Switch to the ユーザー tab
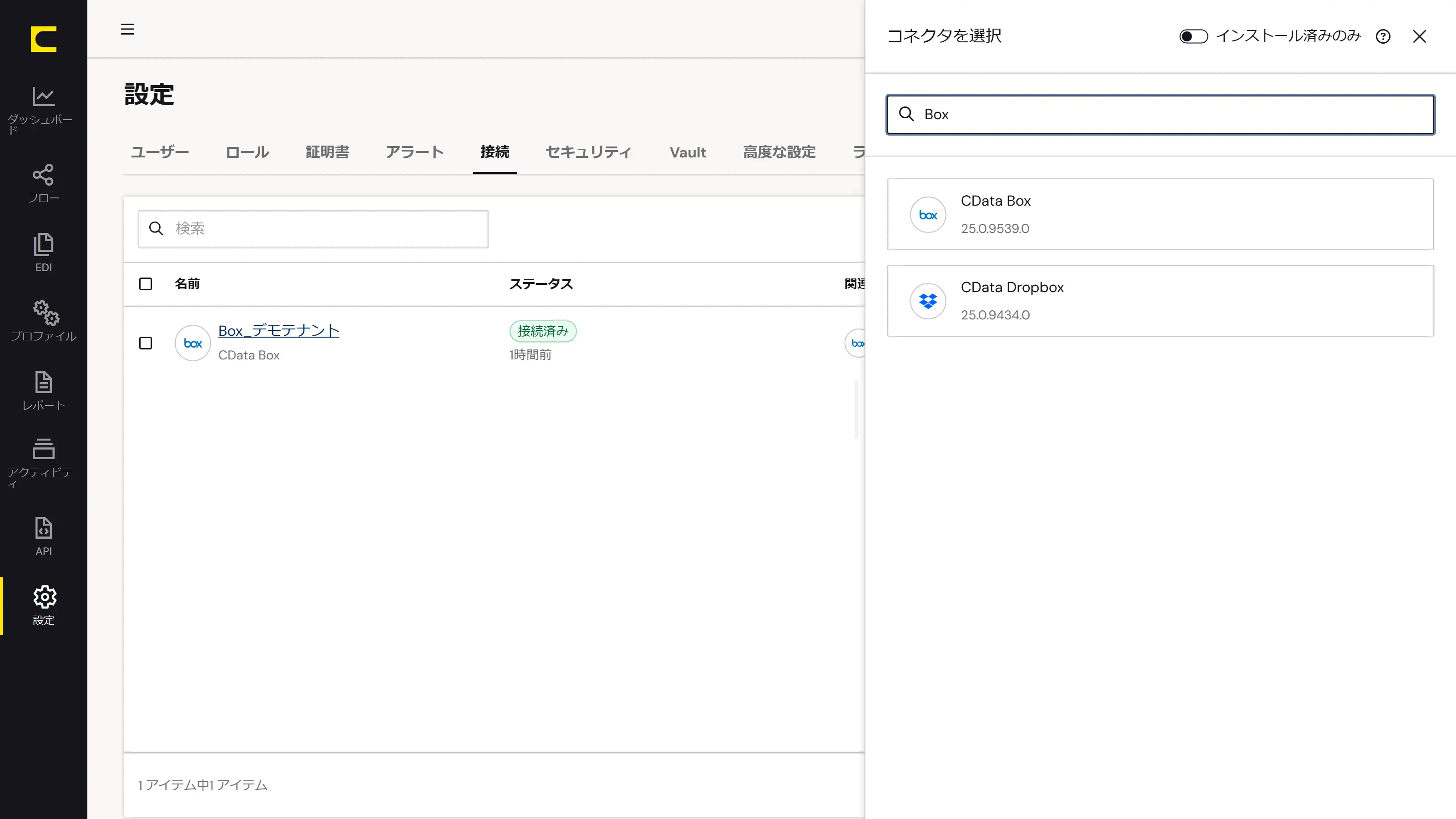 (x=160, y=152)
